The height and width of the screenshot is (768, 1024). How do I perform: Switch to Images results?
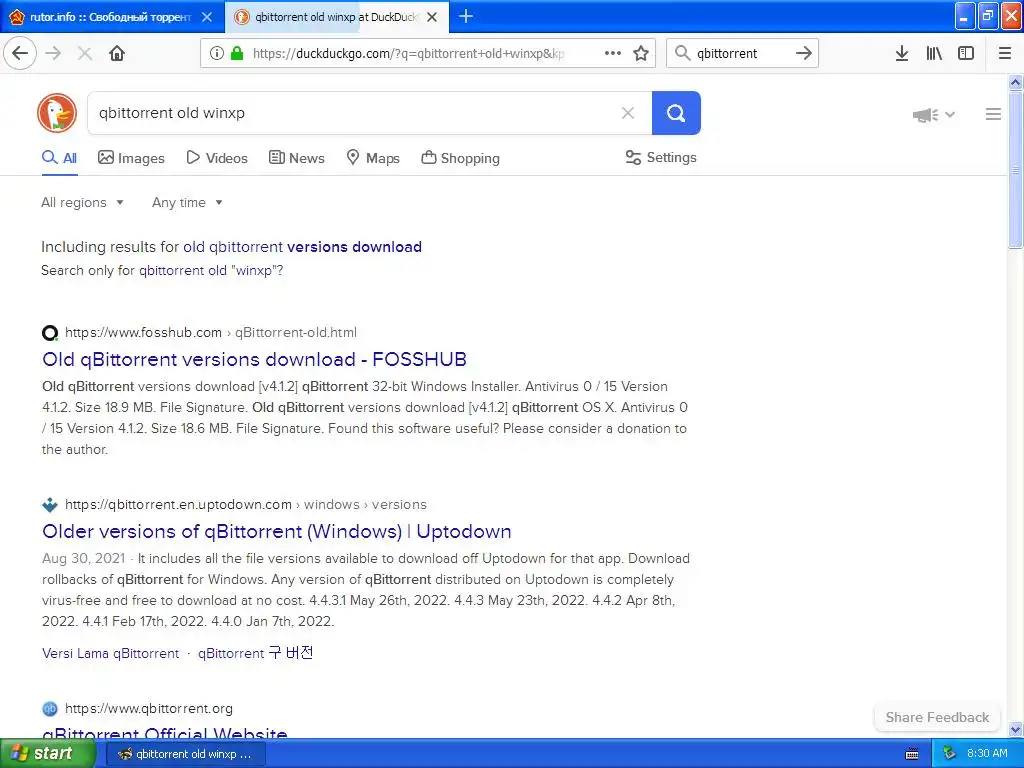(131, 158)
